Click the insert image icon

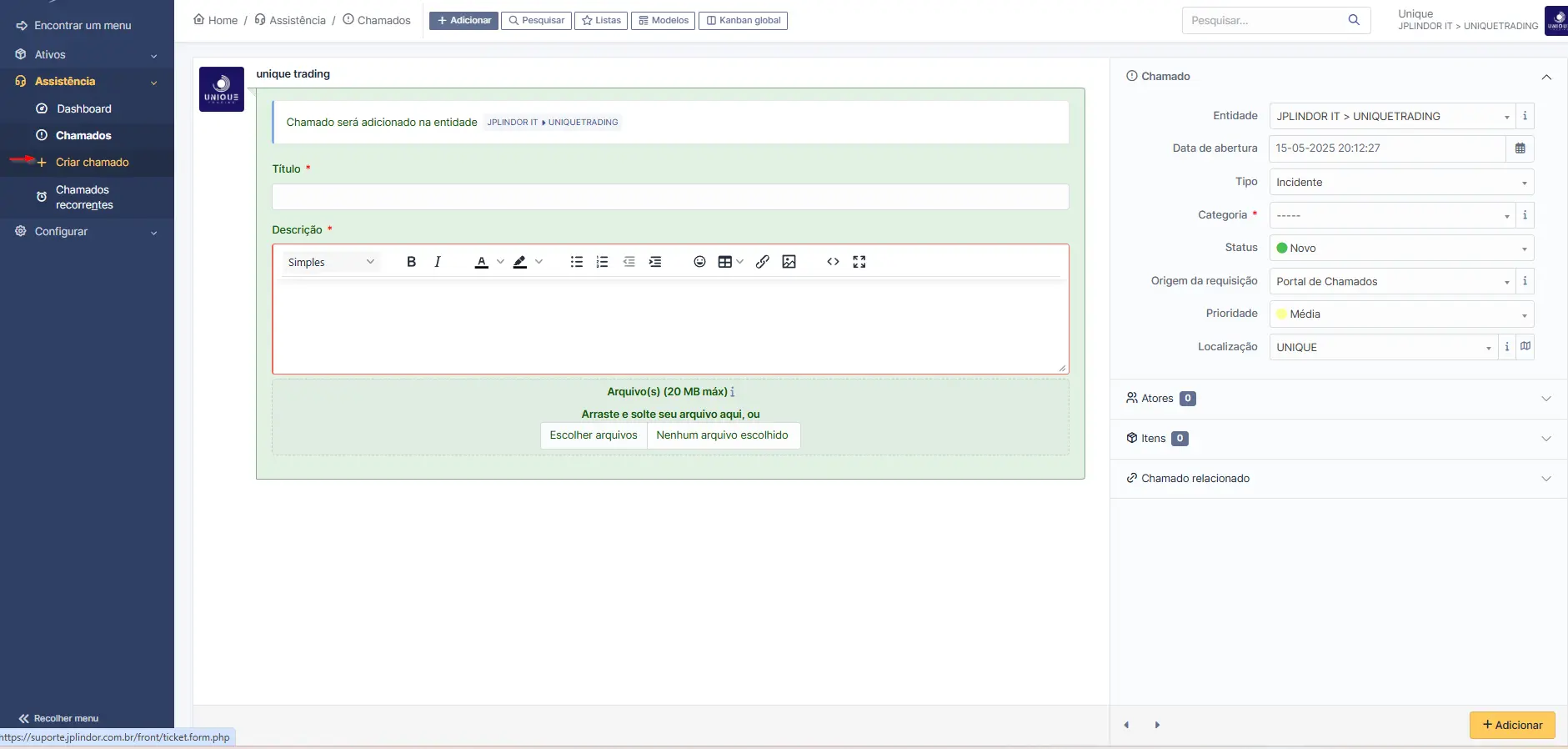pyautogui.click(x=789, y=262)
